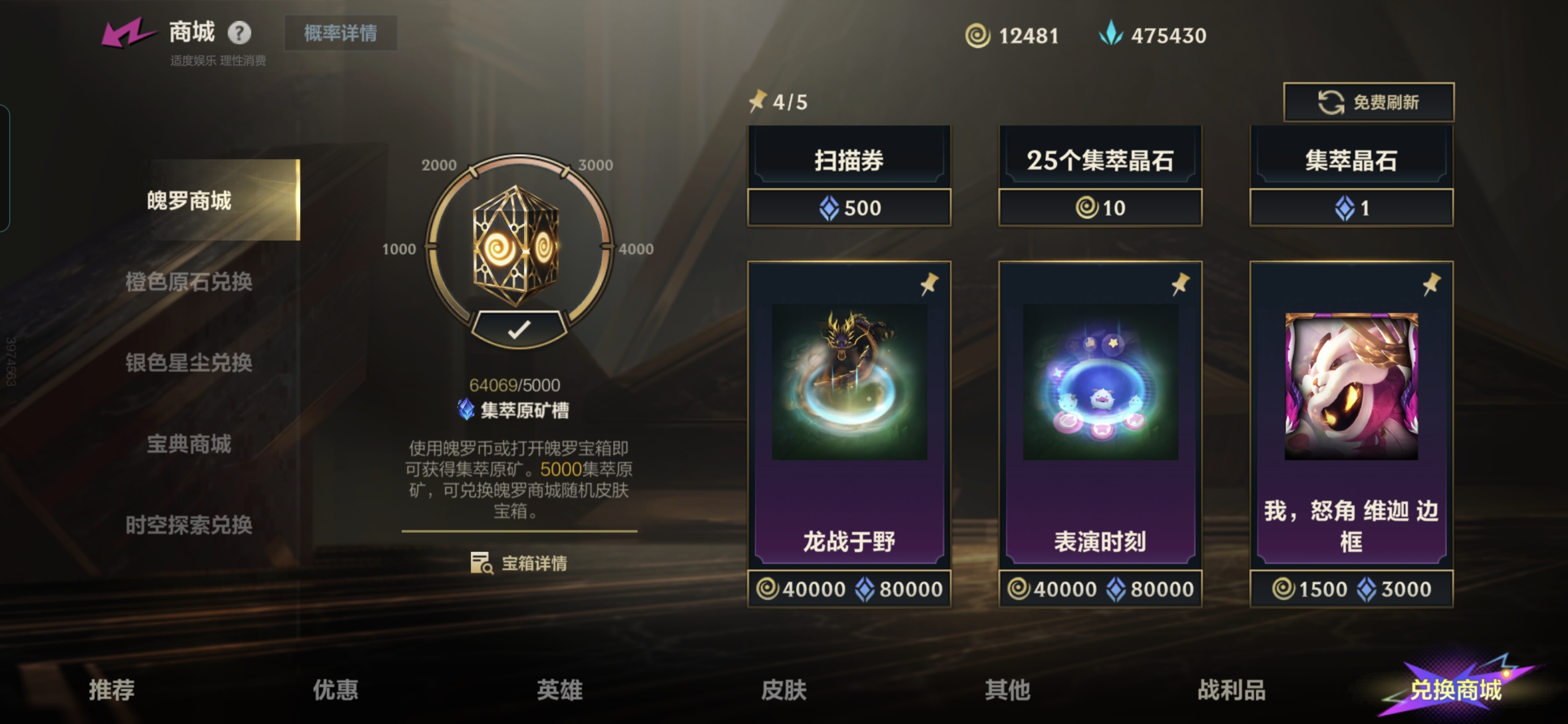
Task: Click the question mark help icon
Action: 239,32
